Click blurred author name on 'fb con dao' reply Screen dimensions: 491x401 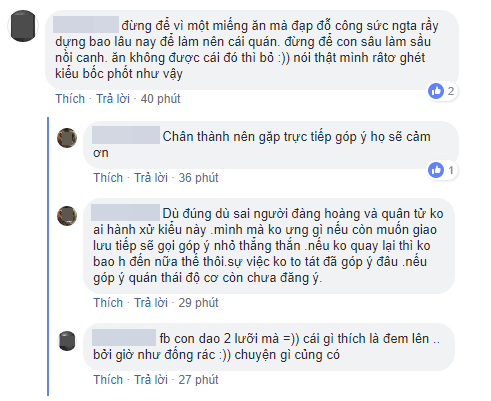[x=124, y=337]
